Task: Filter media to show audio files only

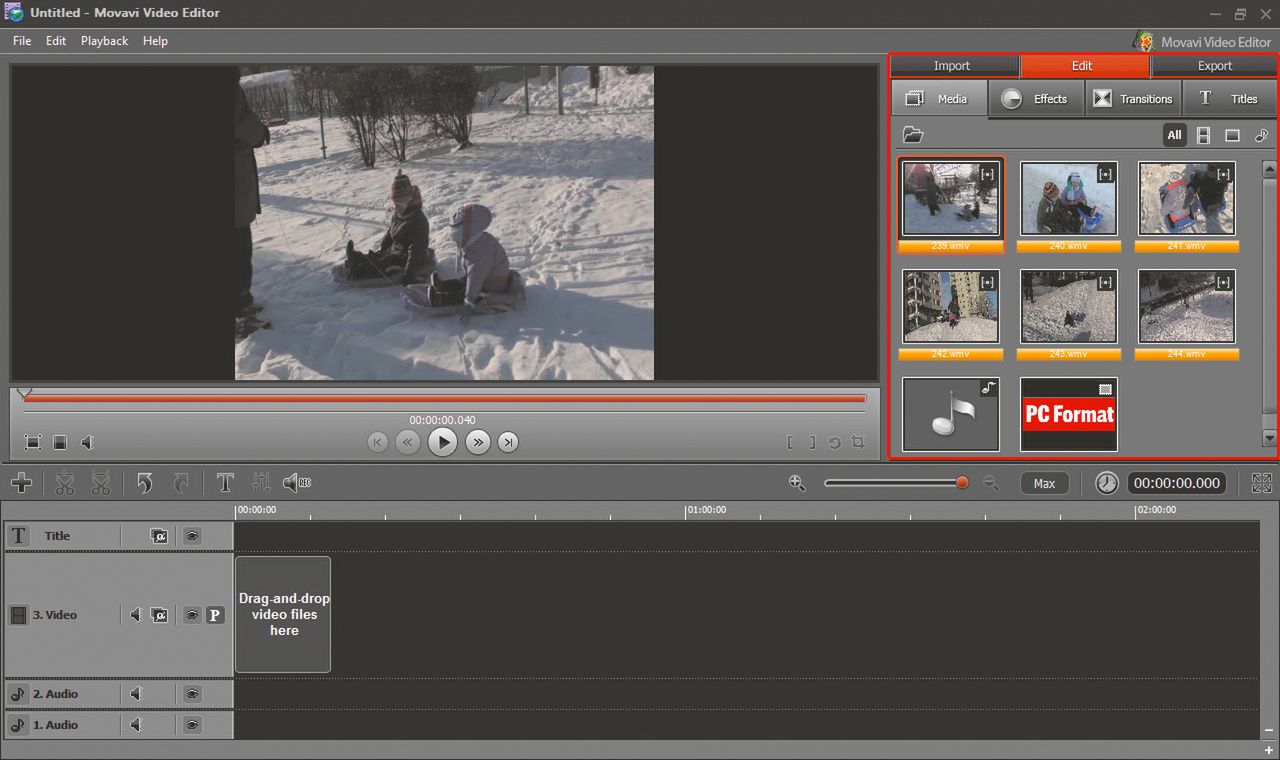Action: (x=1261, y=135)
